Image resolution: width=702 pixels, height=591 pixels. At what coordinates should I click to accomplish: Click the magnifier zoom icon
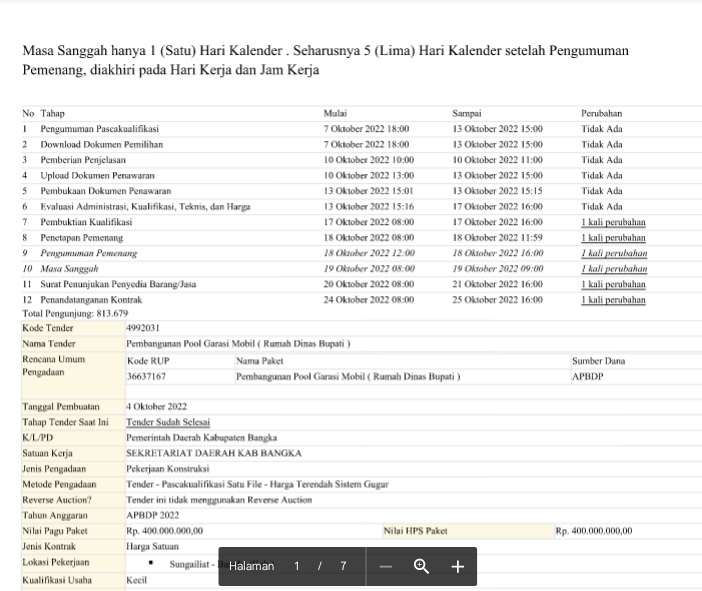point(421,566)
